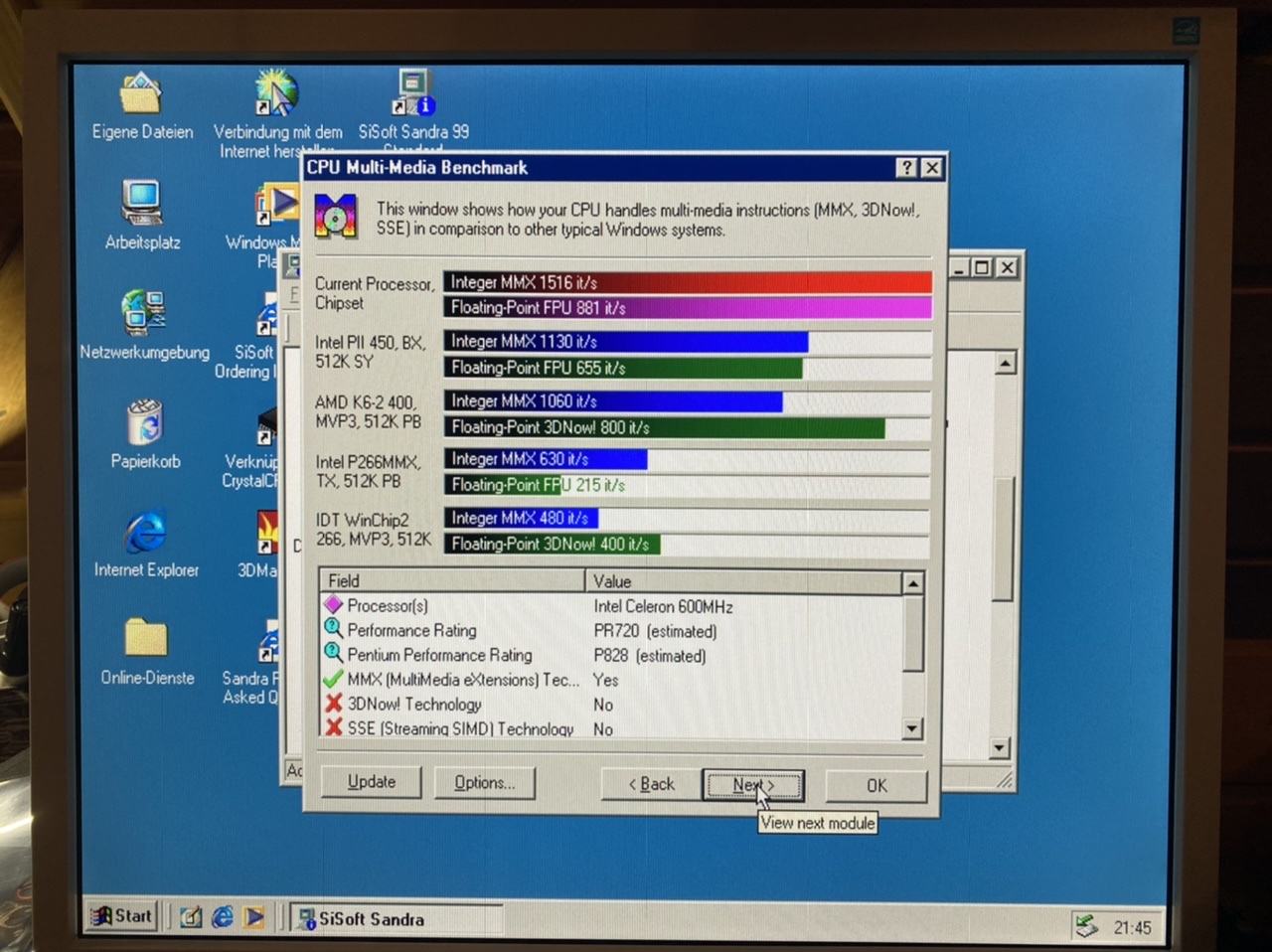The height and width of the screenshot is (952, 1272).
Task: Click the Performance Rating magnifier icon
Action: pyautogui.click(x=333, y=629)
